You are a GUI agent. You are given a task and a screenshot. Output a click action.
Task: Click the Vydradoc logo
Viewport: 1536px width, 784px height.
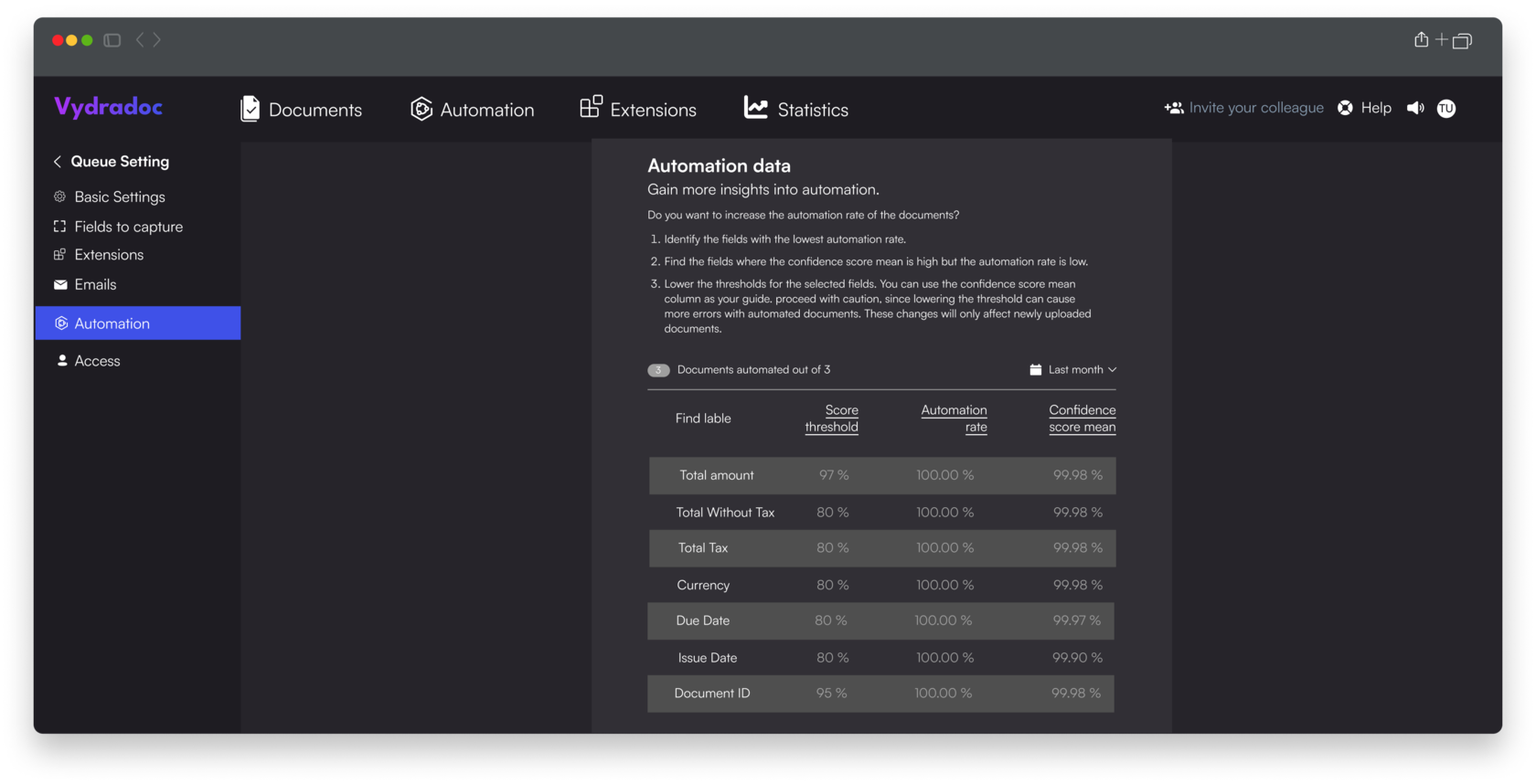click(x=108, y=107)
